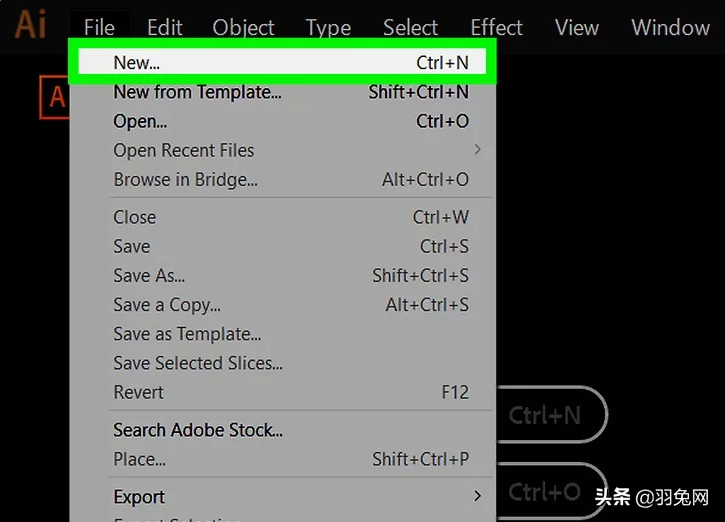Click the orange A icon under the logo

click(x=55, y=97)
